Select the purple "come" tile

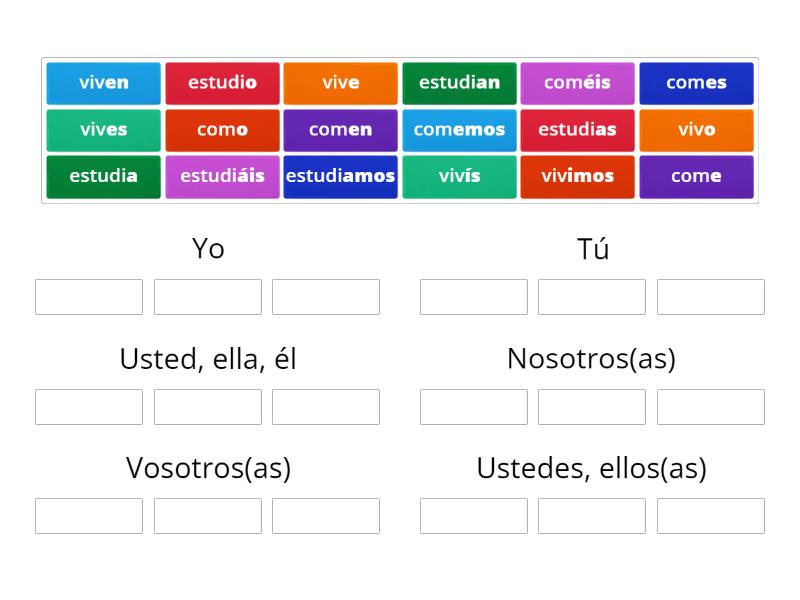point(696,176)
